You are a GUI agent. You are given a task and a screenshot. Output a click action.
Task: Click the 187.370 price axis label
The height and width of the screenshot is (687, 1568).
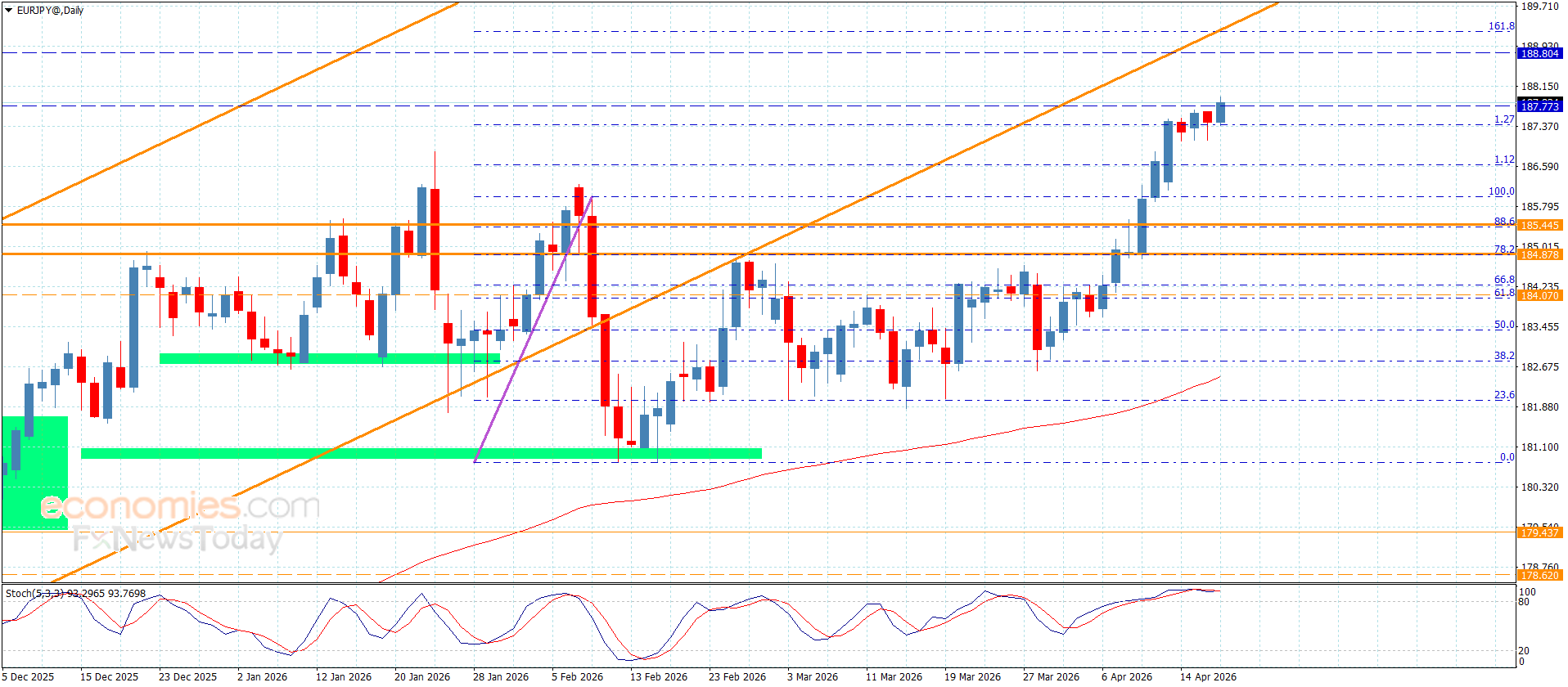[x=1539, y=127]
